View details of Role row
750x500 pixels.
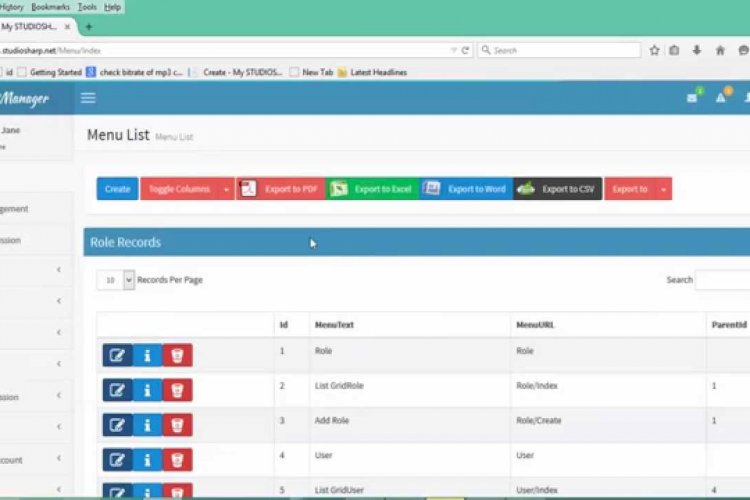coord(147,356)
